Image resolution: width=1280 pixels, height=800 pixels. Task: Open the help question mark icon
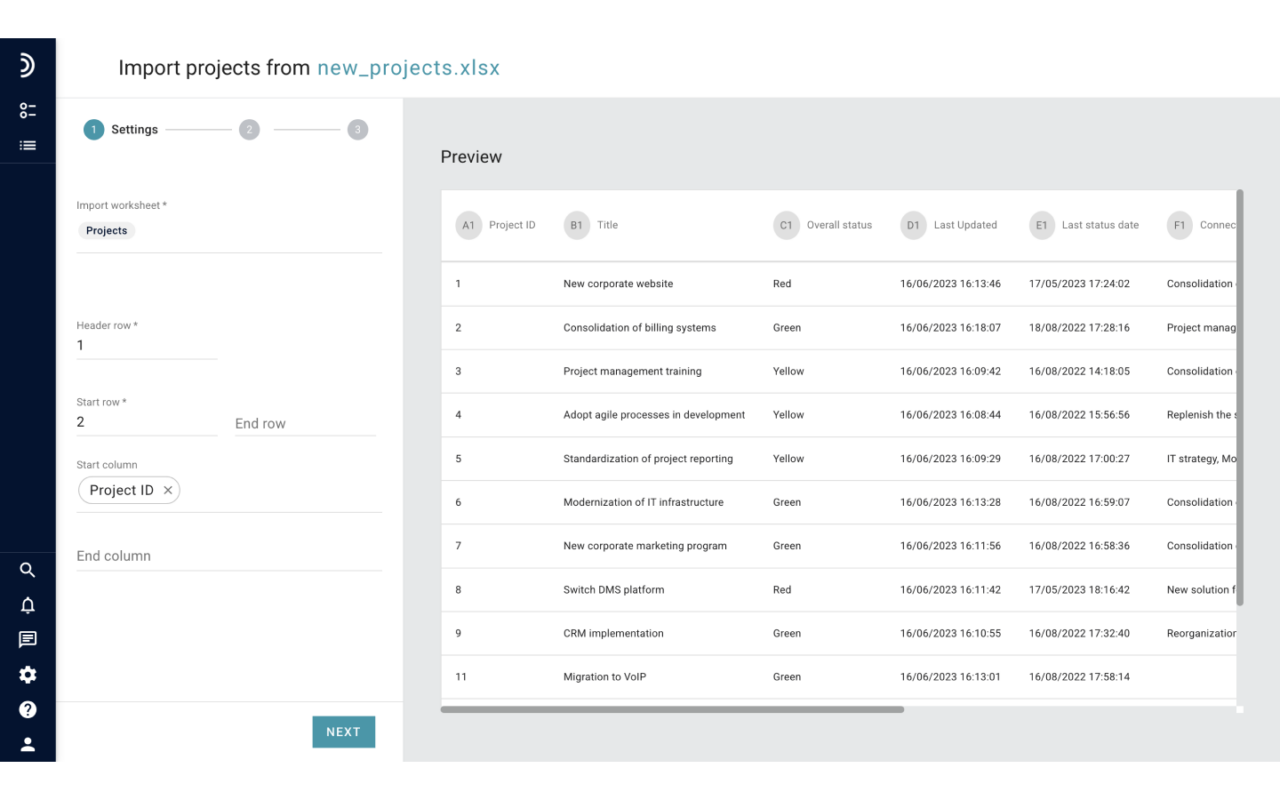(28, 709)
